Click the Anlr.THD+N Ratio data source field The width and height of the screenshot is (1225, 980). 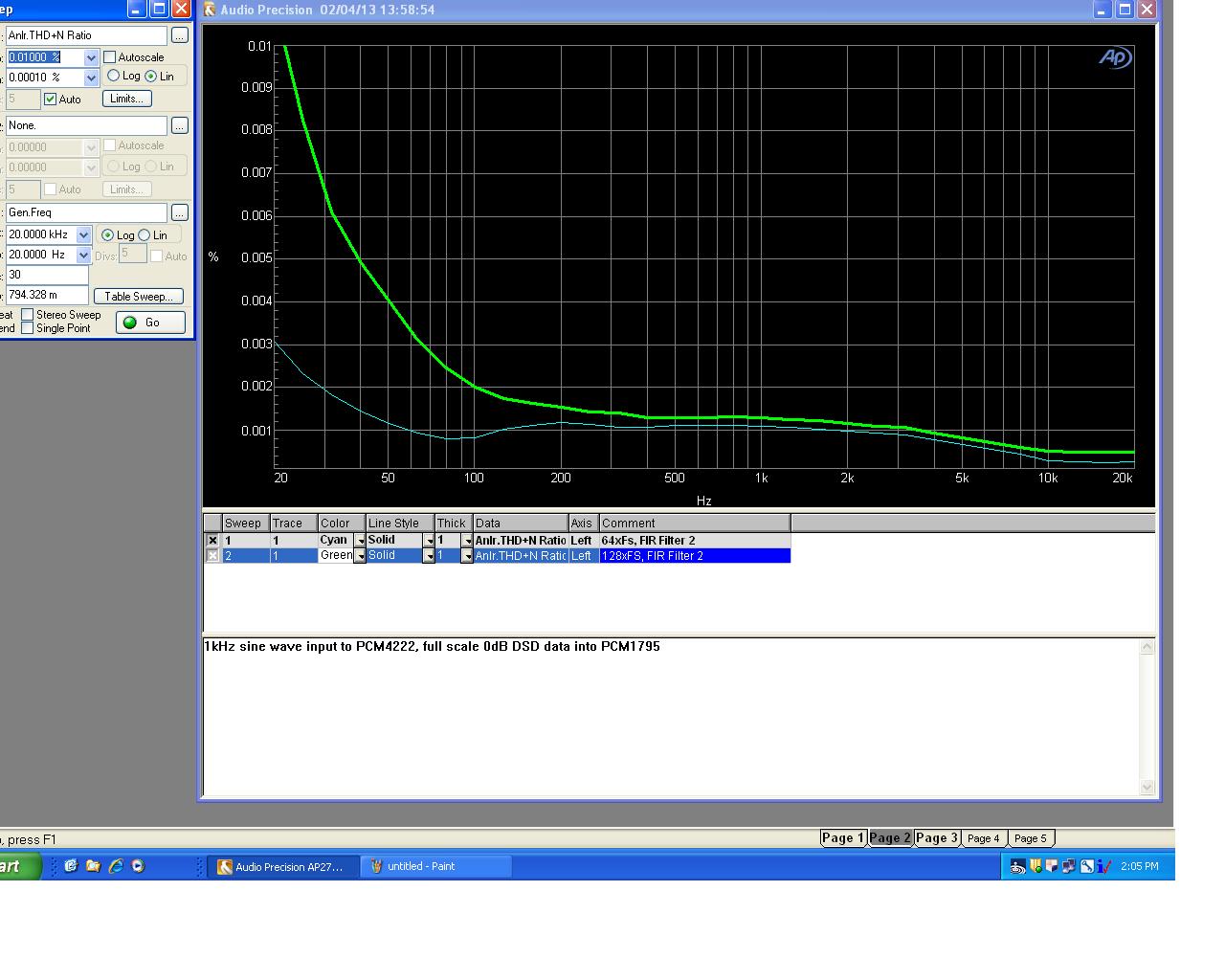click(x=86, y=35)
